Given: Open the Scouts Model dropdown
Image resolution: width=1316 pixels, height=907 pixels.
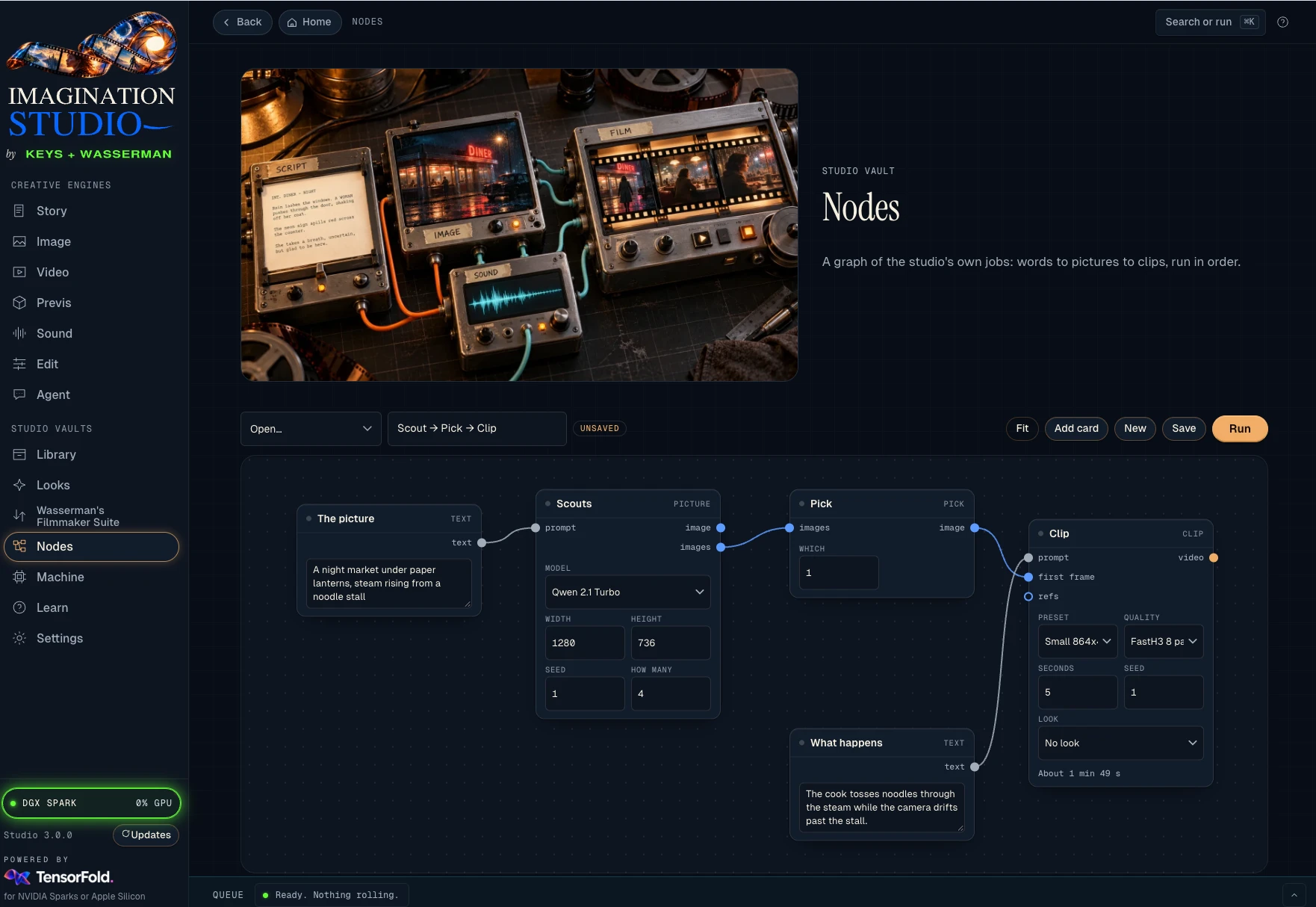Looking at the screenshot, I should coord(627,592).
